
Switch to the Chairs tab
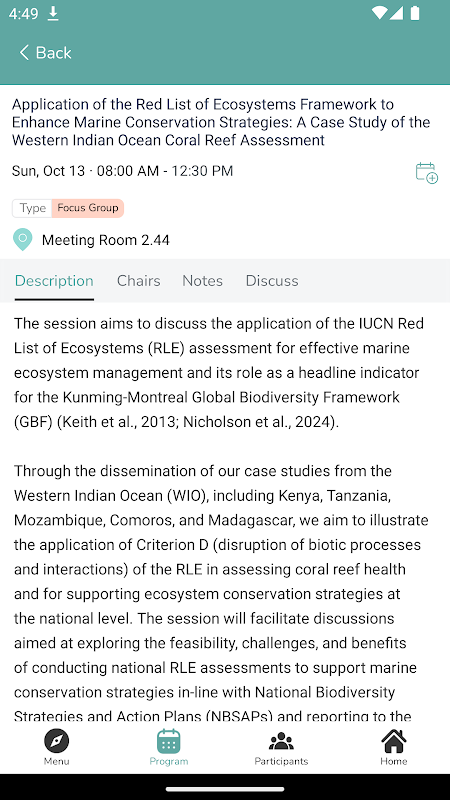[x=138, y=281]
